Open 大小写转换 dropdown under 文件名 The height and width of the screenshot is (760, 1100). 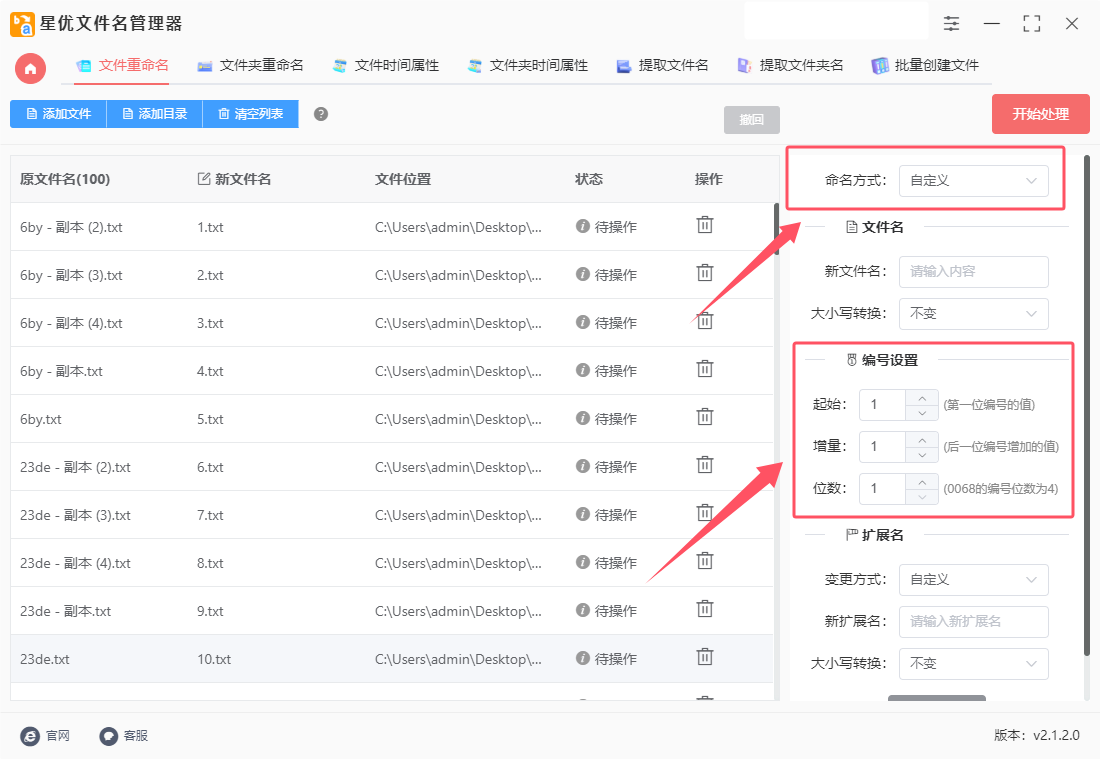pyautogui.click(x=973, y=314)
